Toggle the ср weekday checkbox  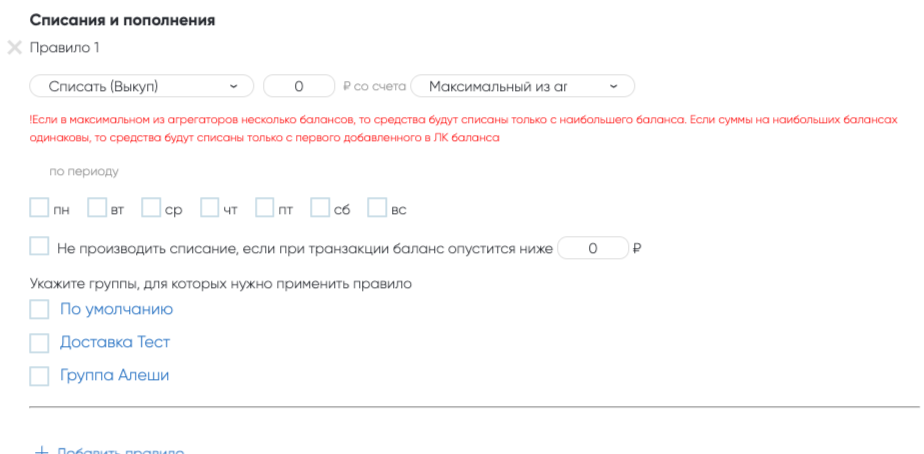coord(151,208)
